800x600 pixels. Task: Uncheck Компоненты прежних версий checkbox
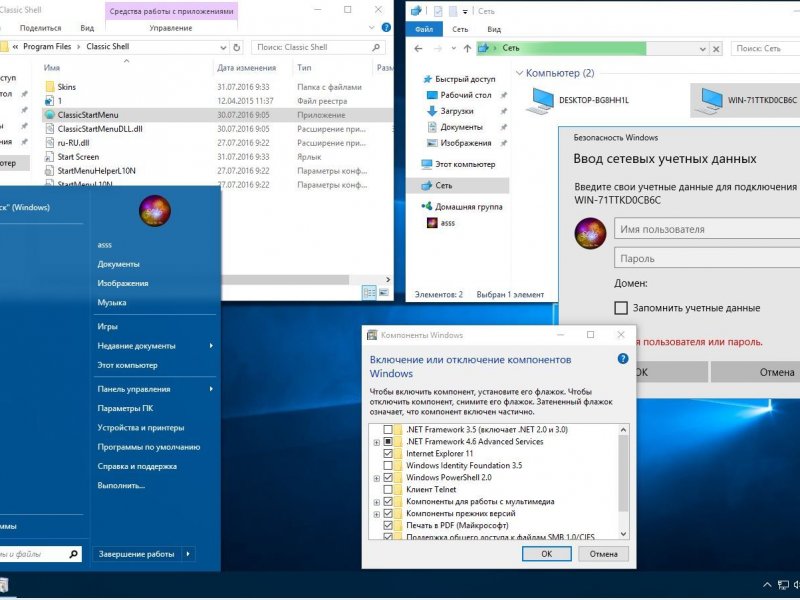coord(388,513)
